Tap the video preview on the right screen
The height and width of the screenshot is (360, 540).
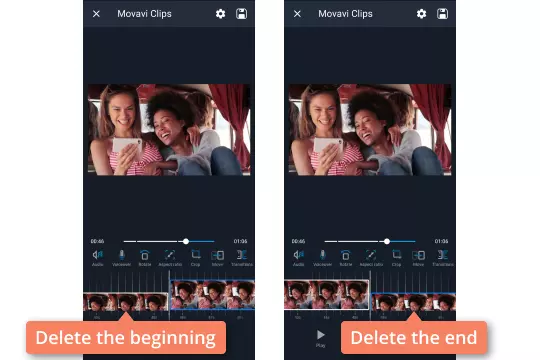pyautogui.click(x=370, y=130)
